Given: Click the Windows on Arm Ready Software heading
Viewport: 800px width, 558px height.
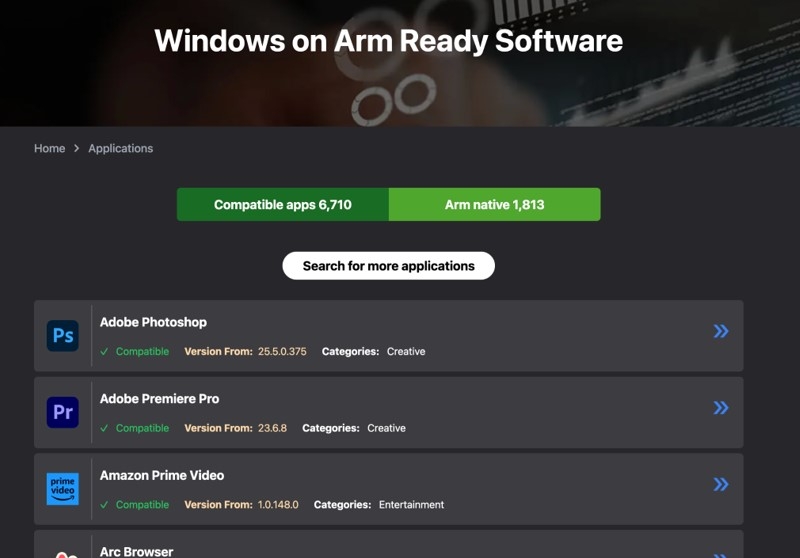Looking at the screenshot, I should tap(388, 41).
